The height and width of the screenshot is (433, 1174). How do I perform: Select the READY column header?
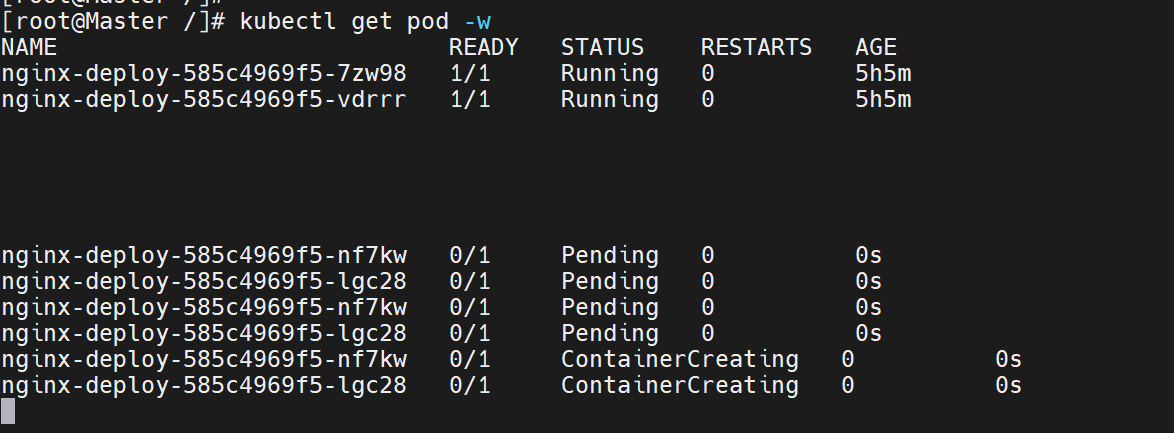click(x=484, y=47)
